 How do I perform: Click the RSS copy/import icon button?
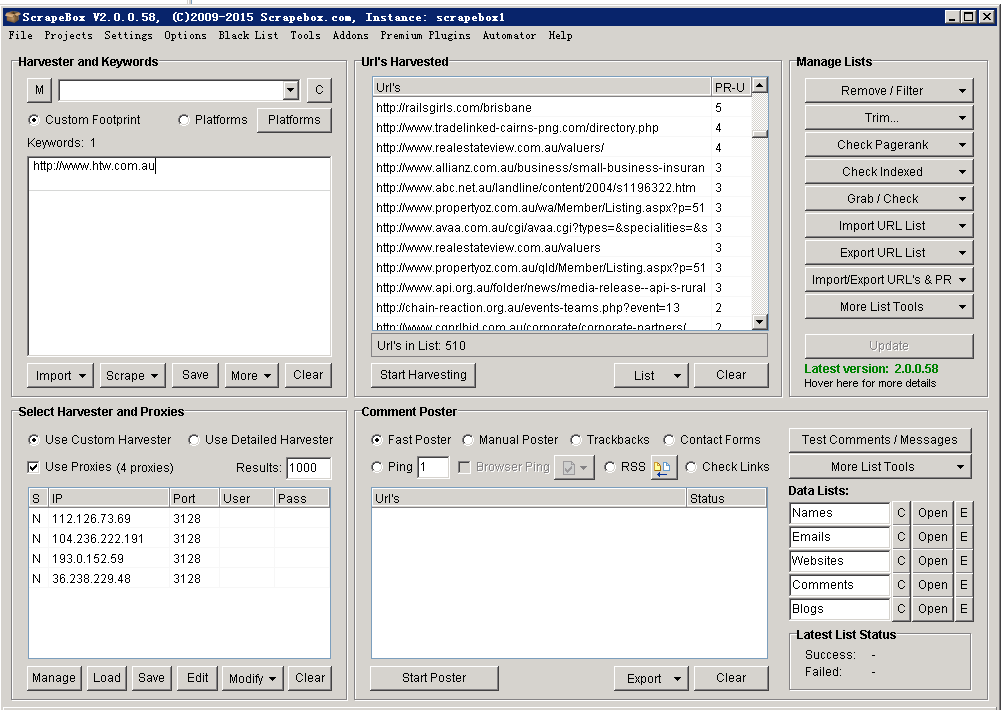click(663, 467)
